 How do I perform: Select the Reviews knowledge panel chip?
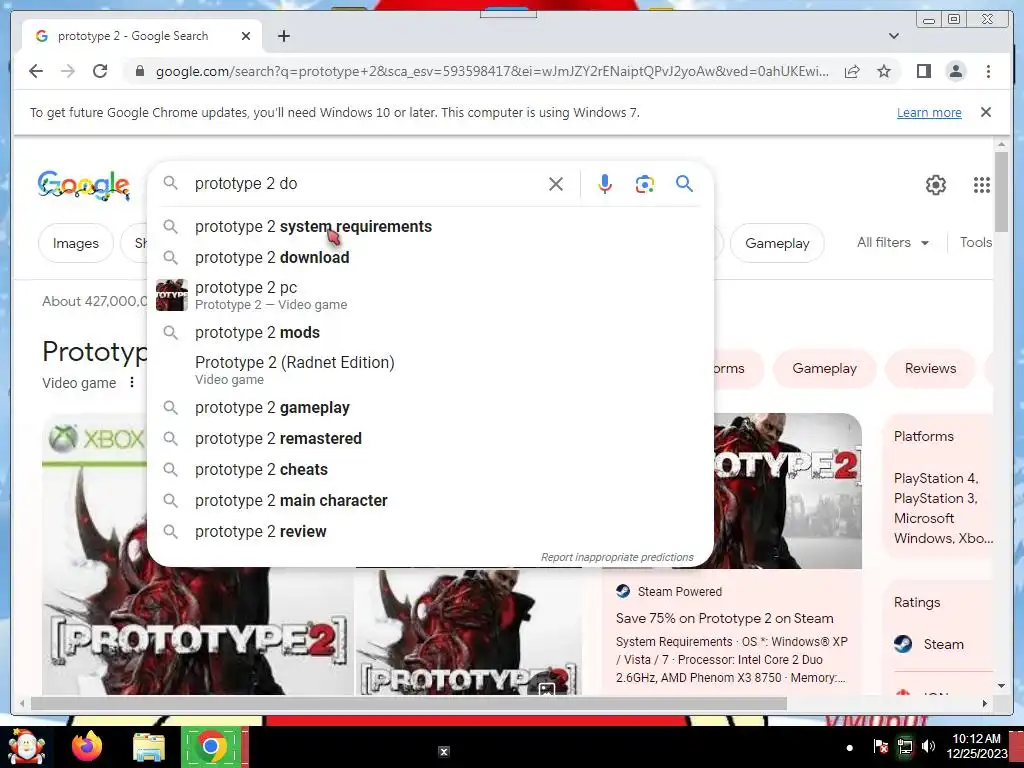930,368
